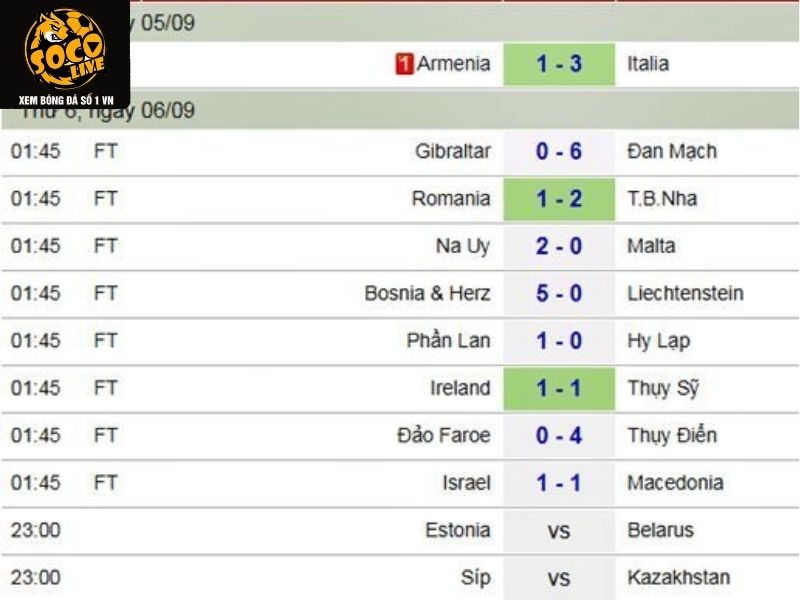Click the Phần Lan team name
This screenshot has width=800, height=600.
(448, 341)
